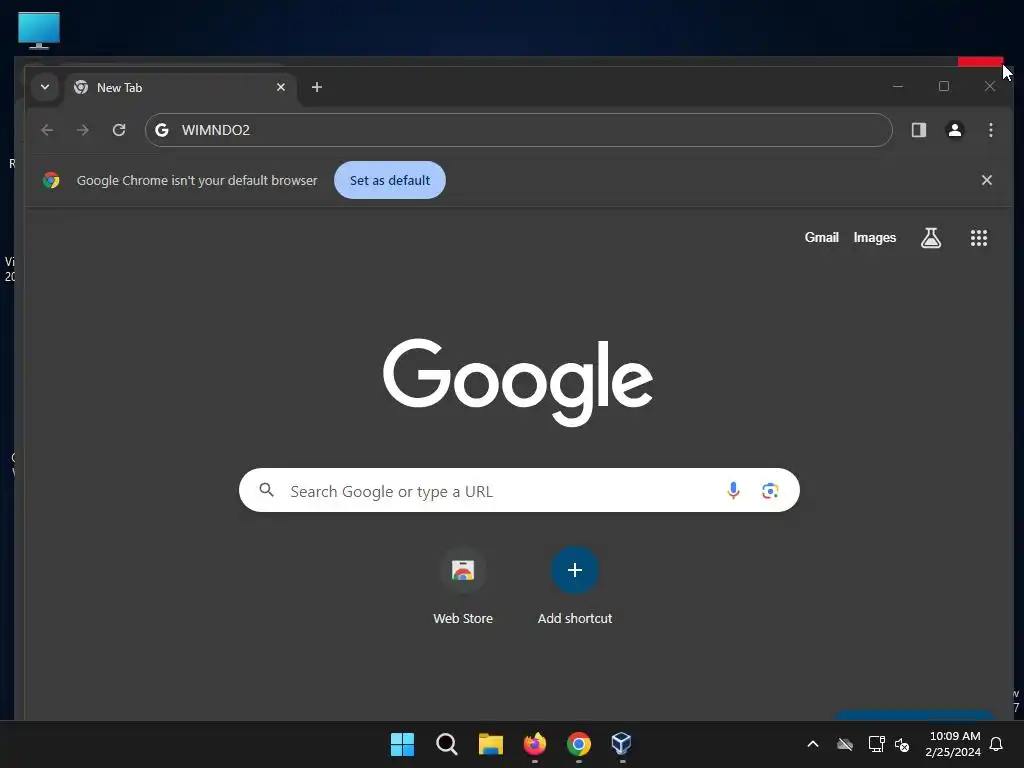Open Gmail link

822,237
